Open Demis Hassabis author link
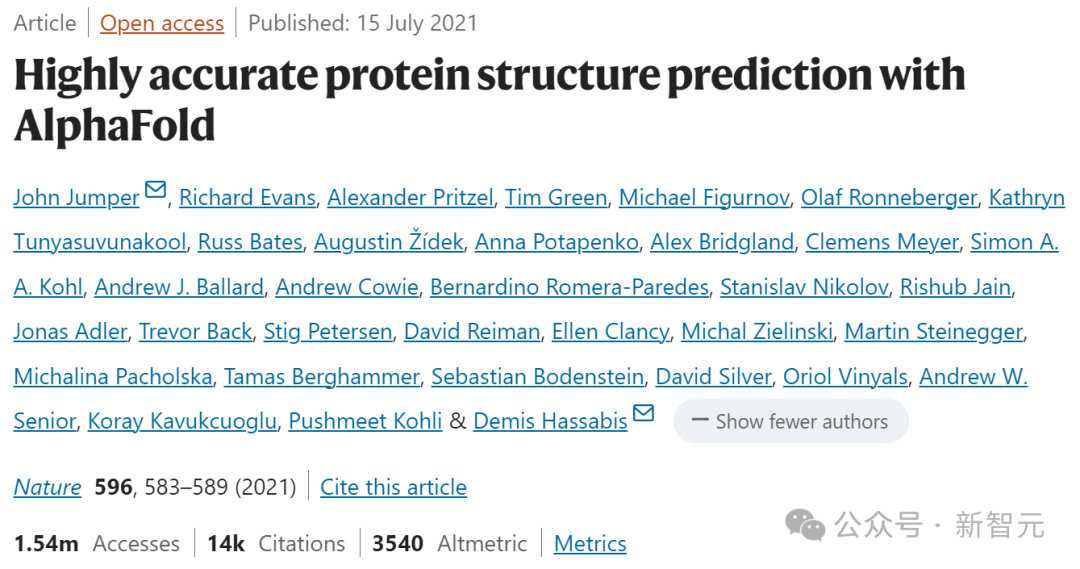The height and width of the screenshot is (569, 1080). click(x=550, y=422)
